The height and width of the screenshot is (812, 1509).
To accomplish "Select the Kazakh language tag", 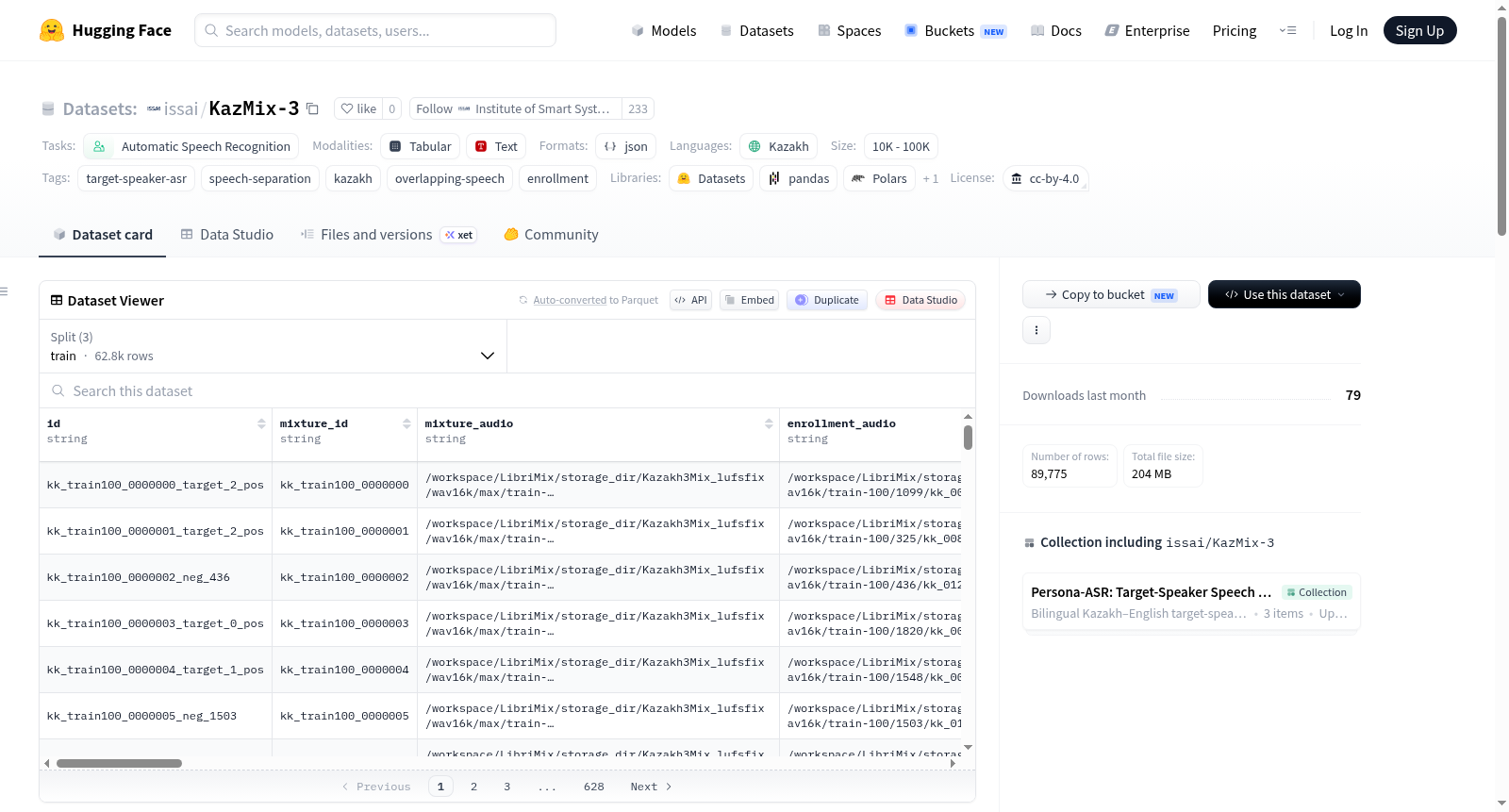I will coord(778,146).
